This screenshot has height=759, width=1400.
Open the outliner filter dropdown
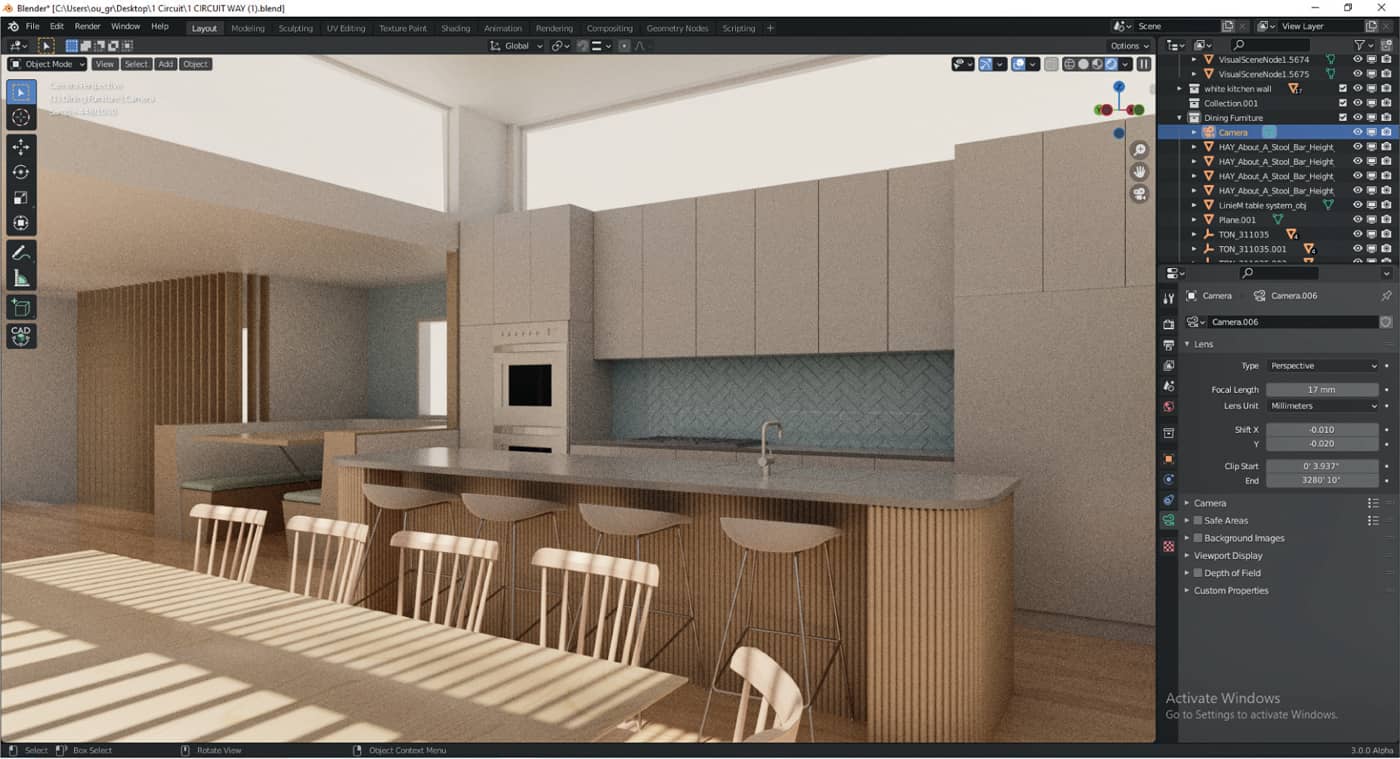[x=1362, y=45]
